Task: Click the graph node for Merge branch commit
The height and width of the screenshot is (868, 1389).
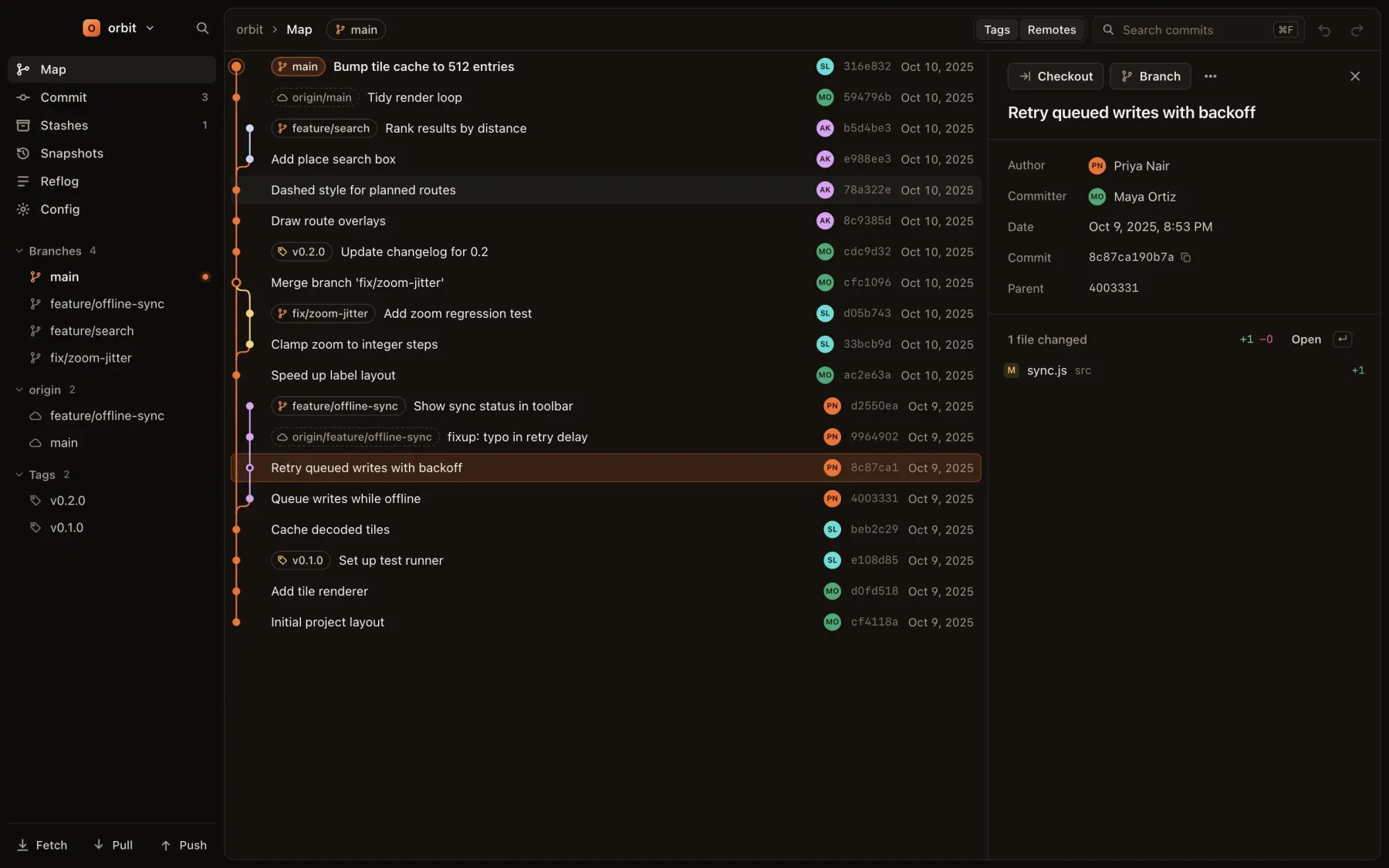Action: pos(237,283)
